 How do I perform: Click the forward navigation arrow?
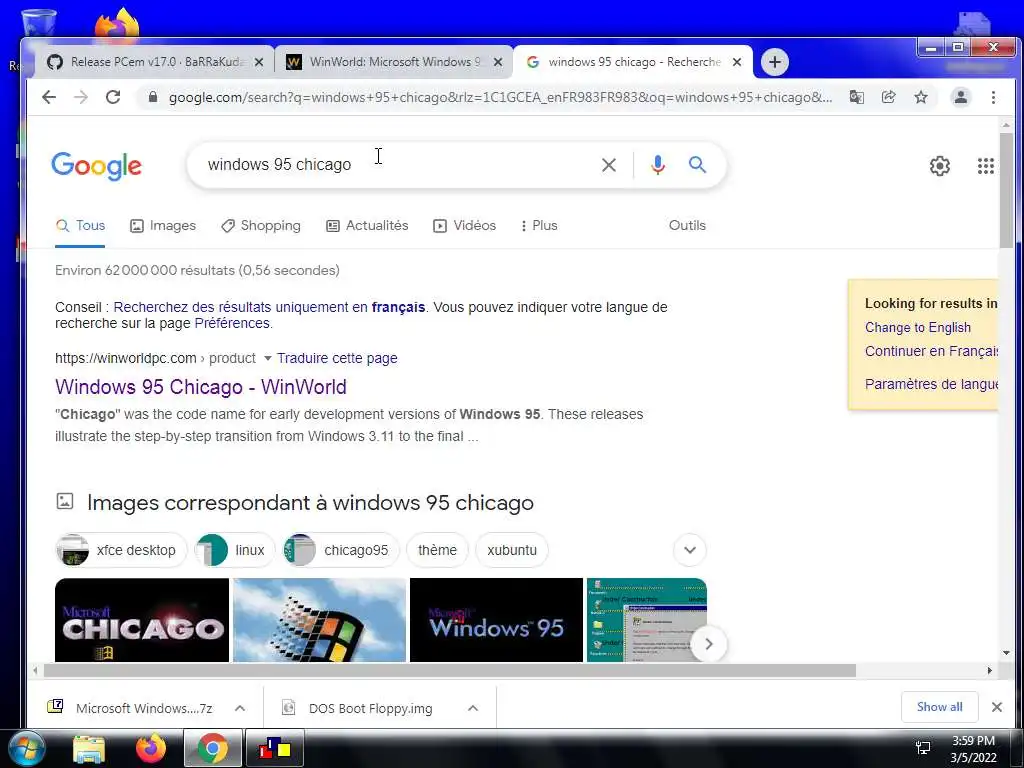coord(81,97)
